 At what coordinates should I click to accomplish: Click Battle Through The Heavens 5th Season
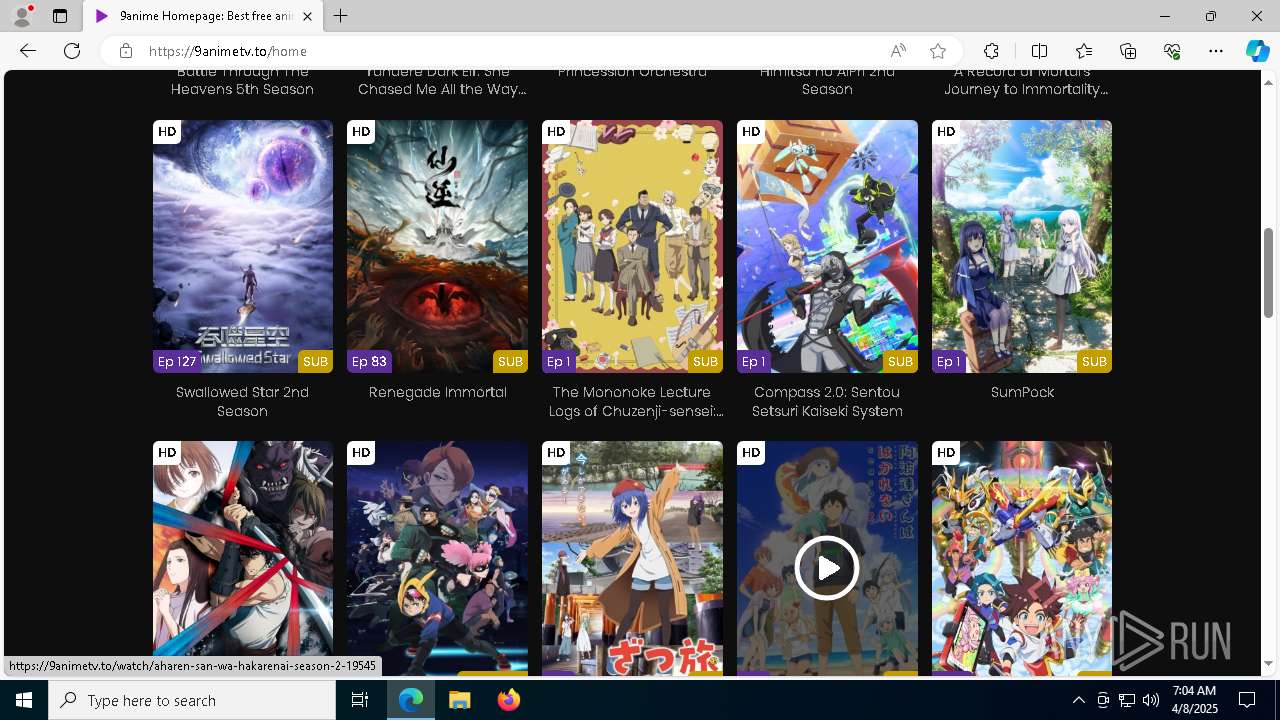[243, 81]
